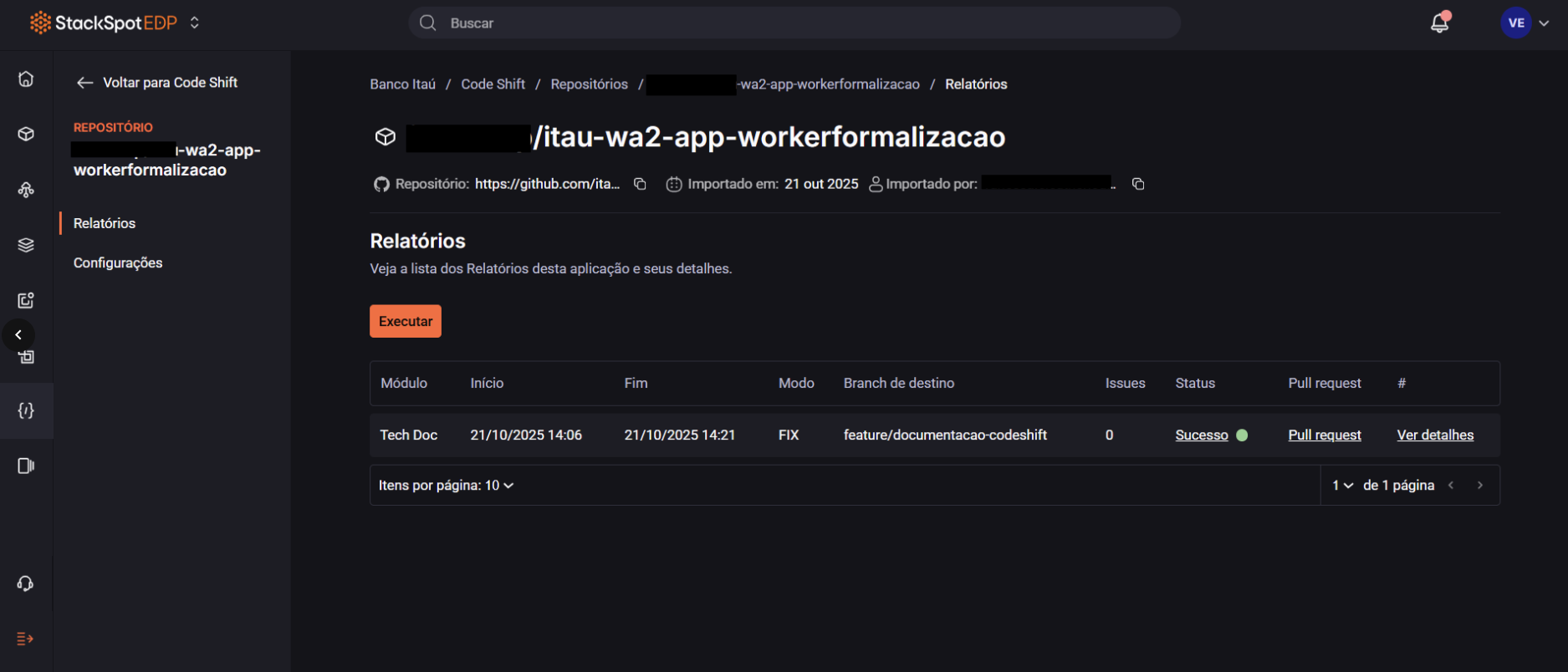Focus the Buscar search field
The image size is (1568, 672).
[x=794, y=23]
